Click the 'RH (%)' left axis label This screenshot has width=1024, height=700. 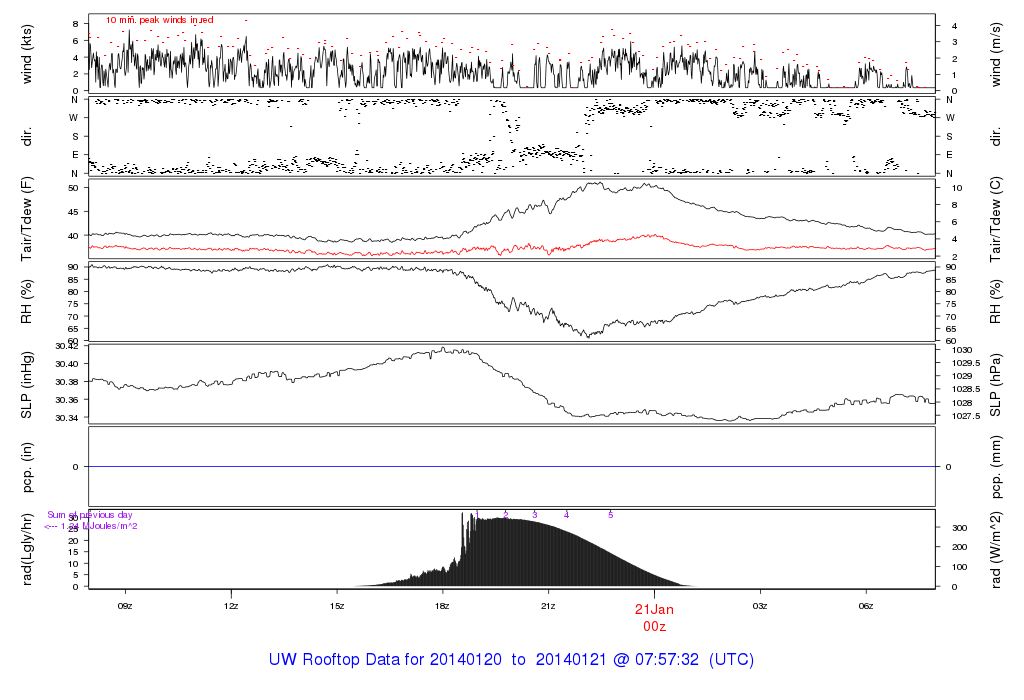pos(27,301)
